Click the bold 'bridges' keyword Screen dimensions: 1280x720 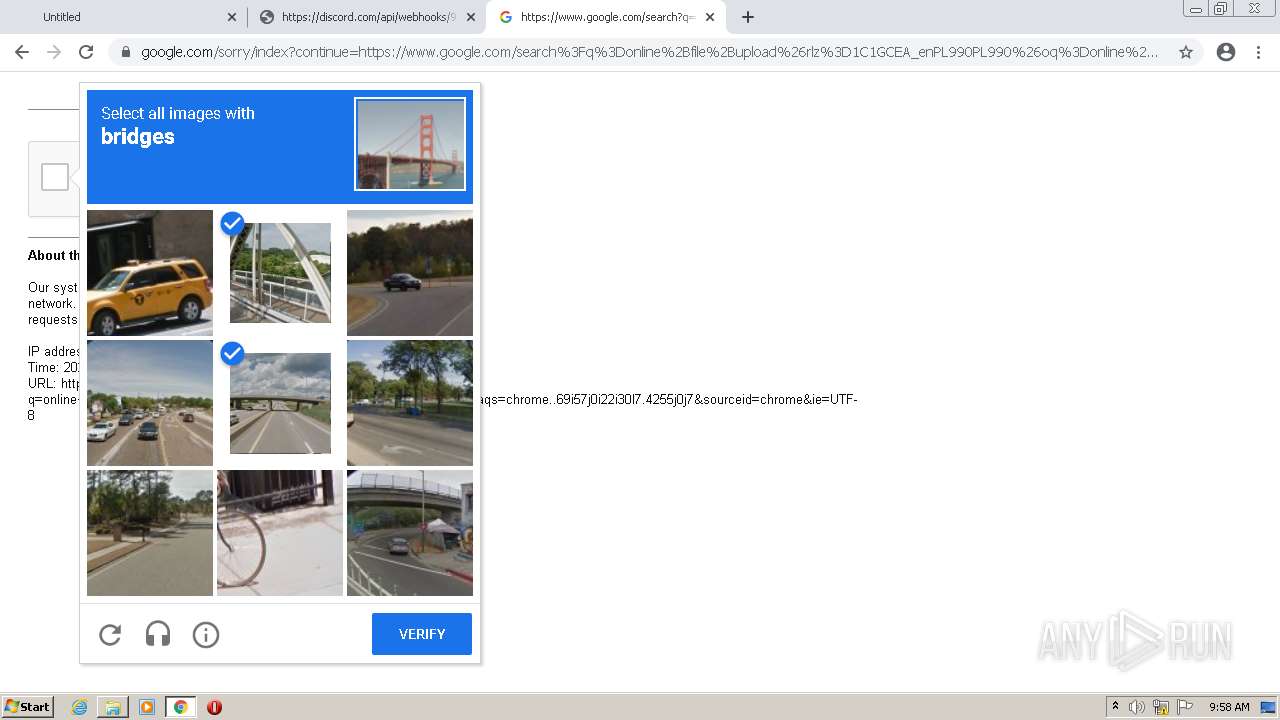(x=138, y=137)
